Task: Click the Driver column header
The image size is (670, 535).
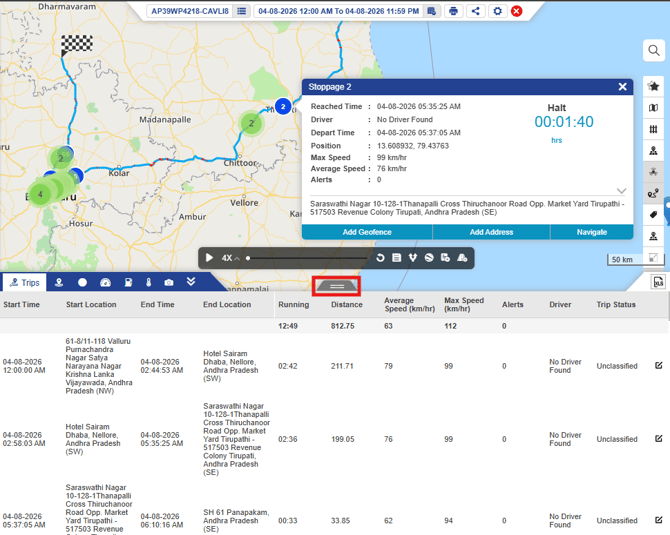Action: click(x=560, y=305)
